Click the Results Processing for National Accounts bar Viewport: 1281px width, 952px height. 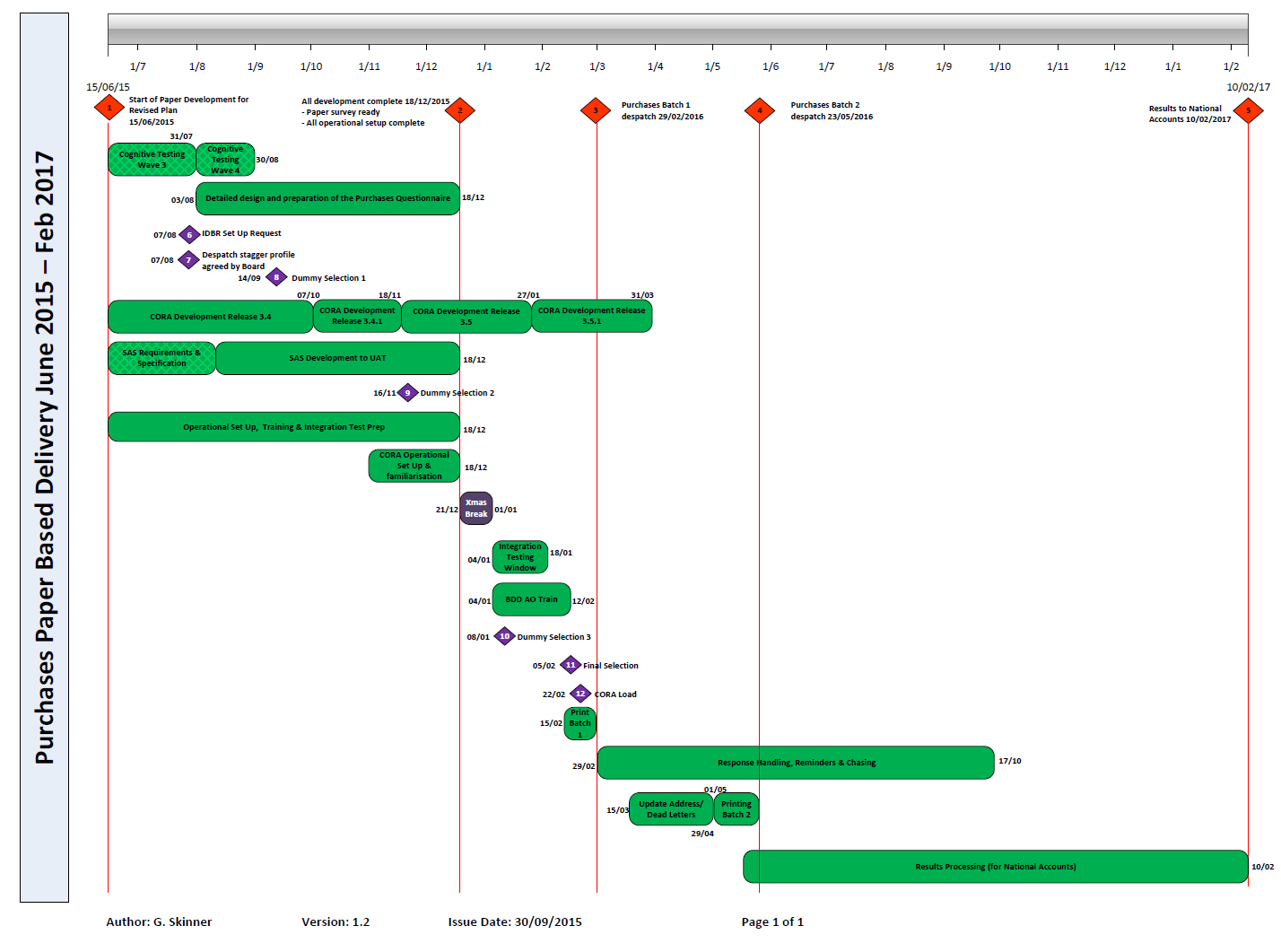pyautogui.click(x=995, y=867)
